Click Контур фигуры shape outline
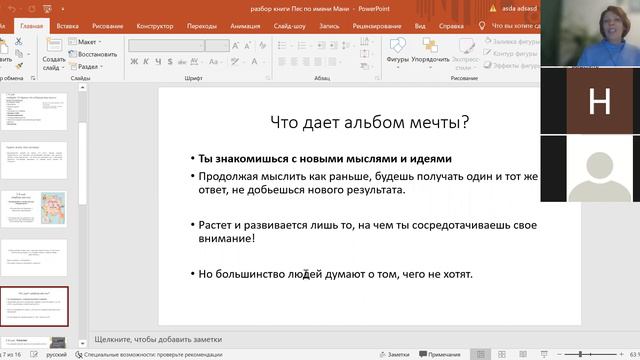The image size is (640, 360). 510,53
